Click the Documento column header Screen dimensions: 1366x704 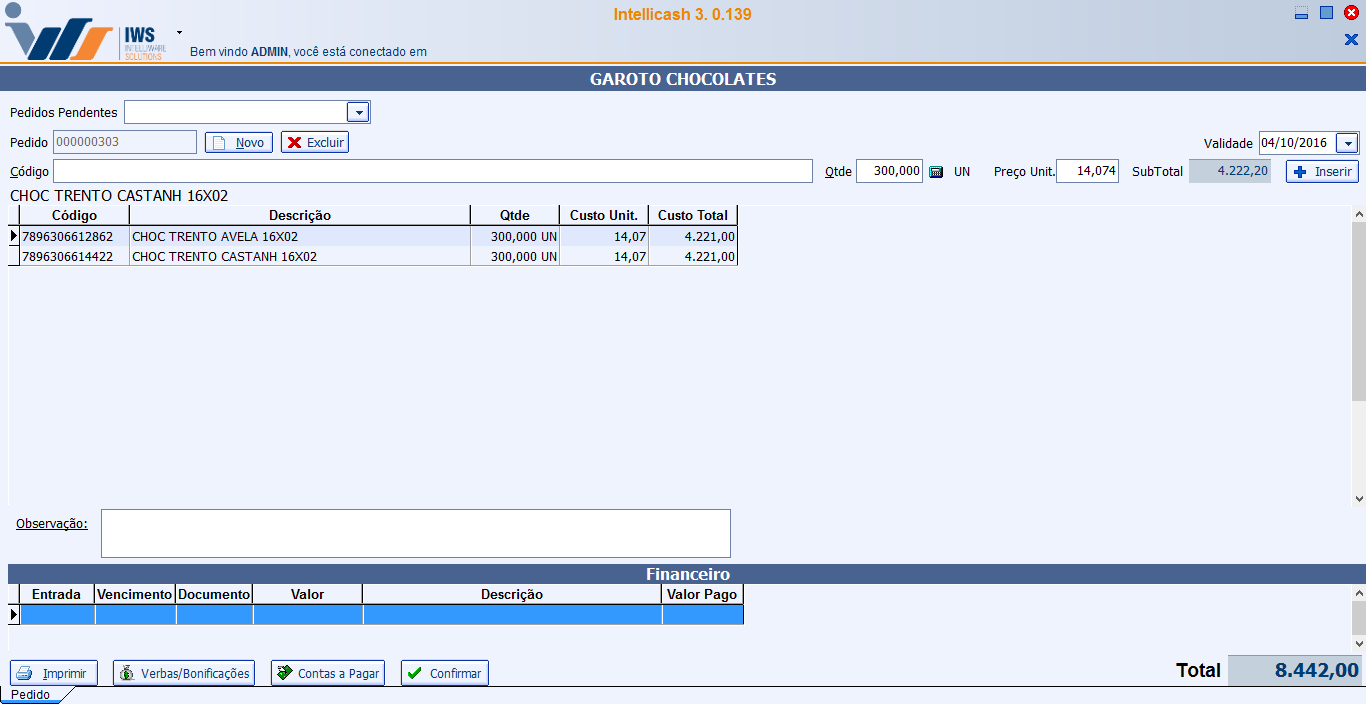(214, 594)
